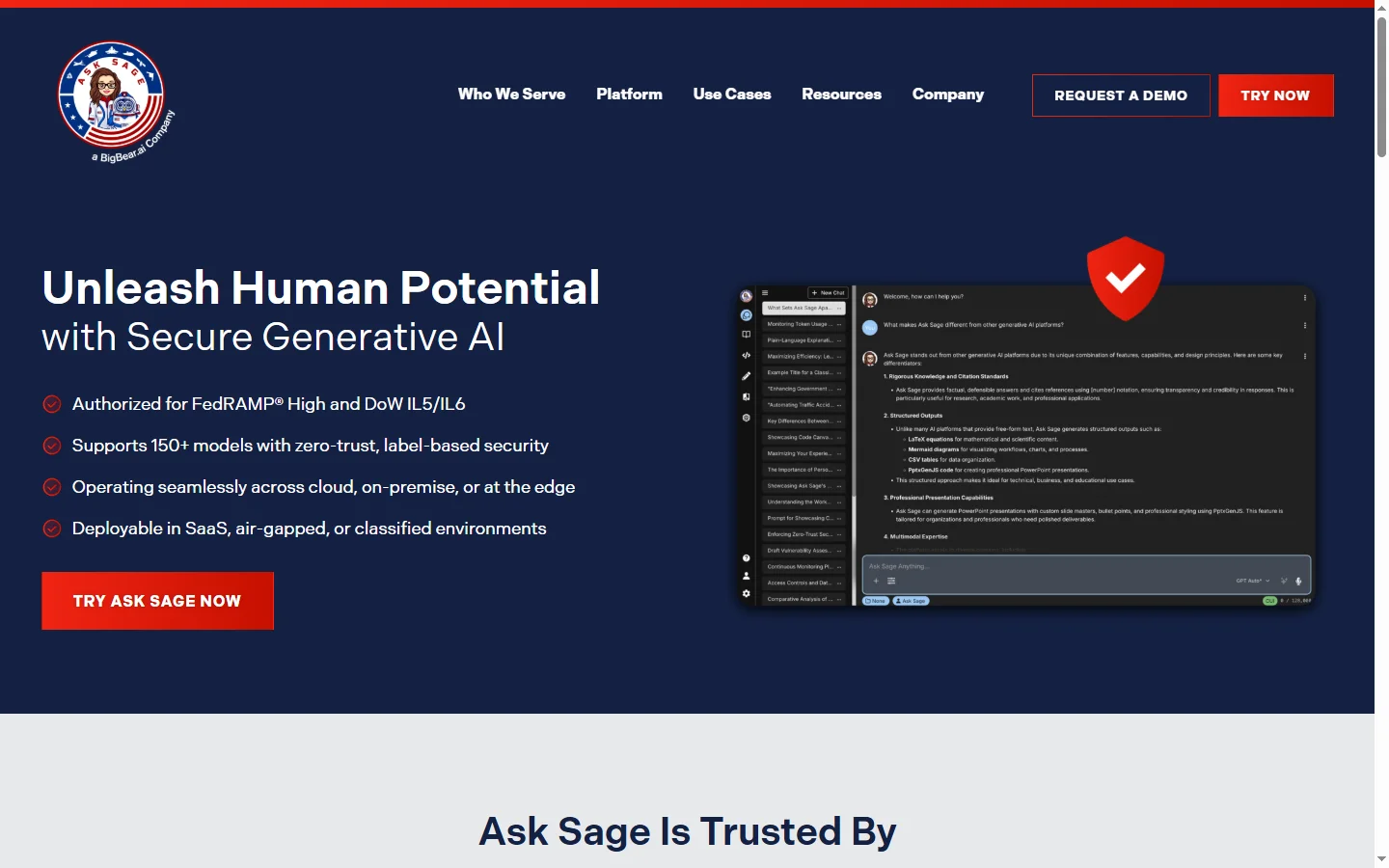Click the red Try Now button
1389x868 pixels.
[x=1275, y=95]
